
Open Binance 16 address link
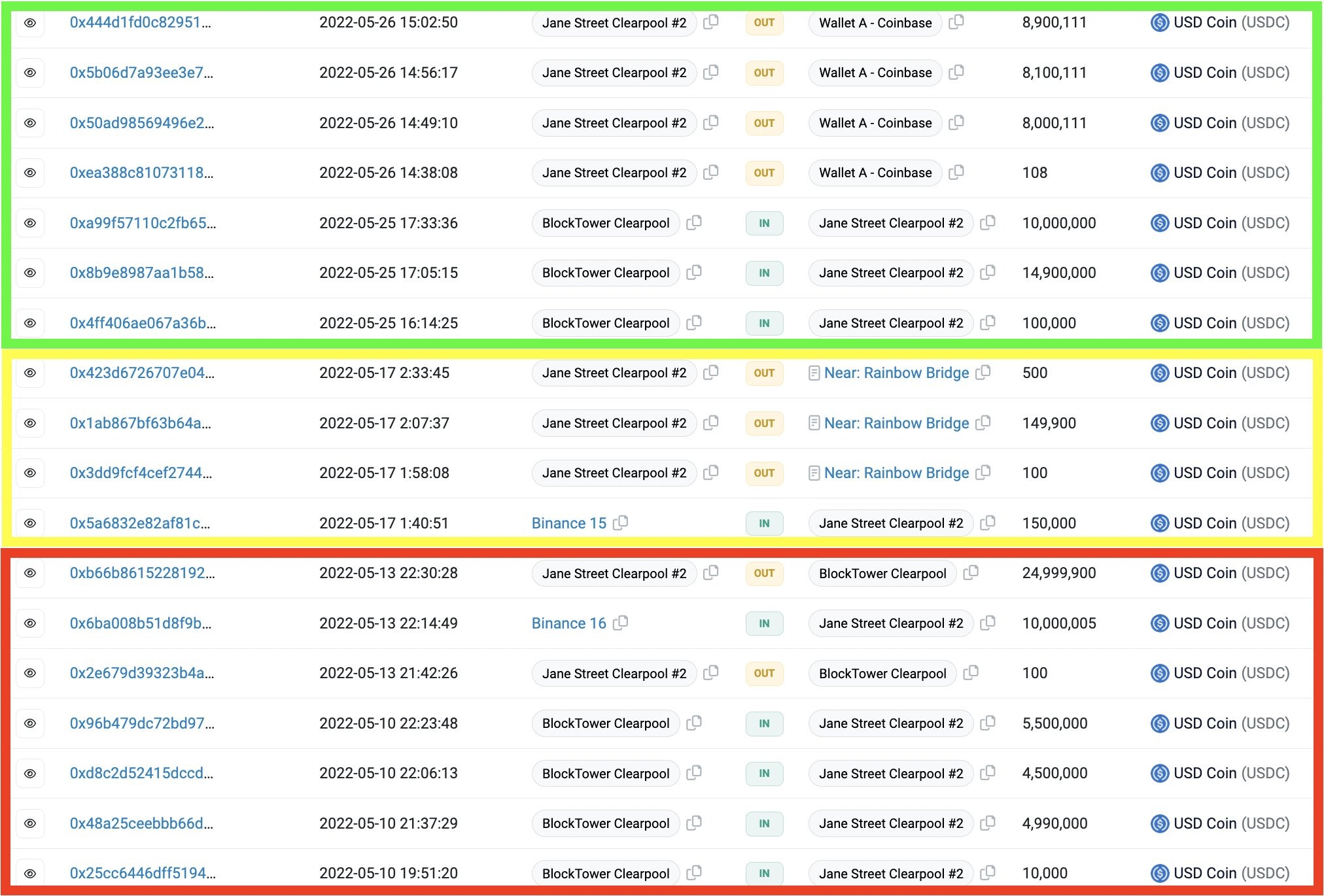click(x=569, y=623)
